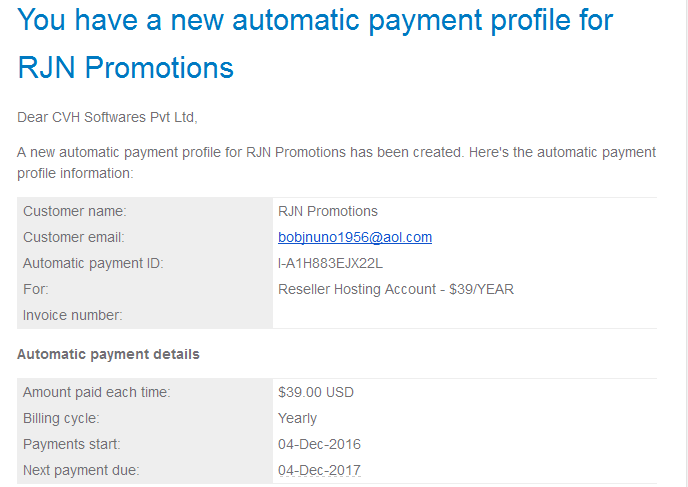The height and width of the screenshot is (487, 688).
Task: Click the Automatic payment ID label
Action: pyautogui.click(x=93, y=264)
